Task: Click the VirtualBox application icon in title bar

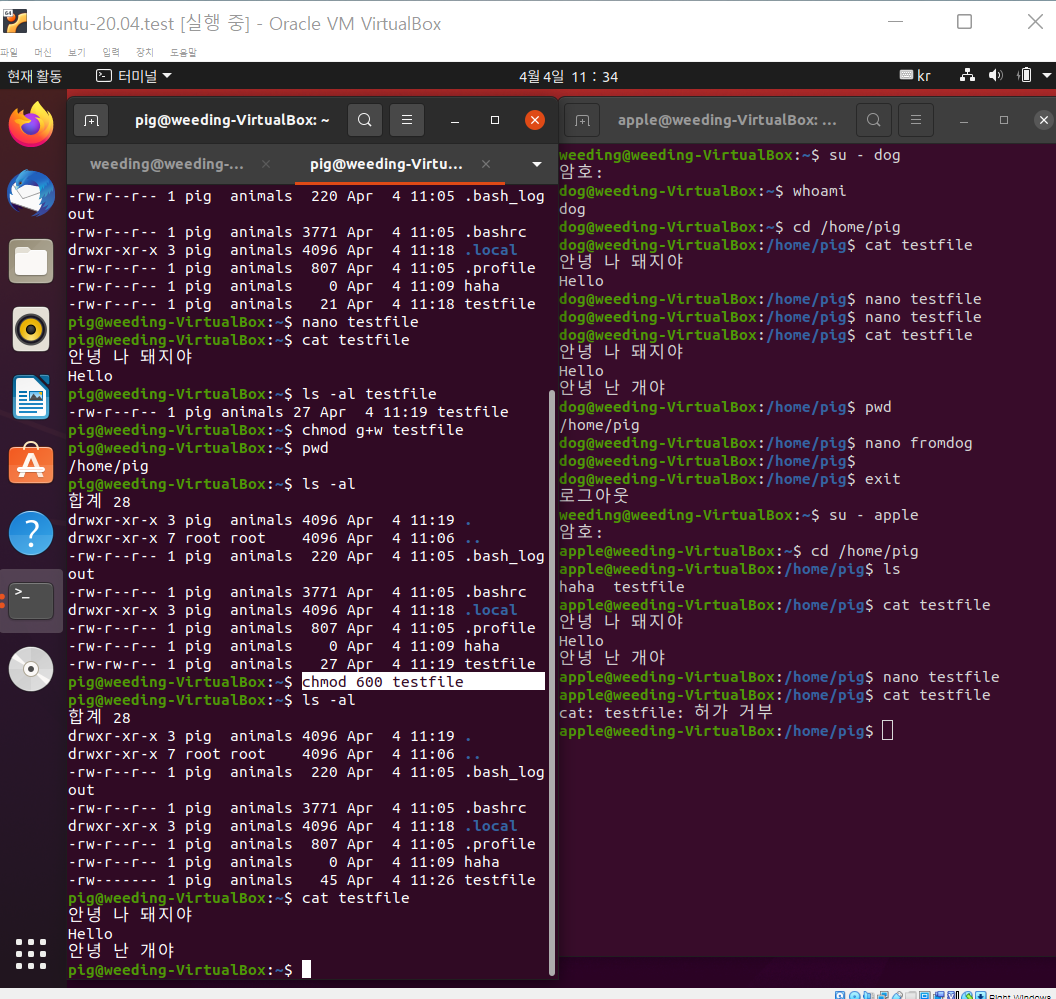Action: pyautogui.click(x=15, y=22)
